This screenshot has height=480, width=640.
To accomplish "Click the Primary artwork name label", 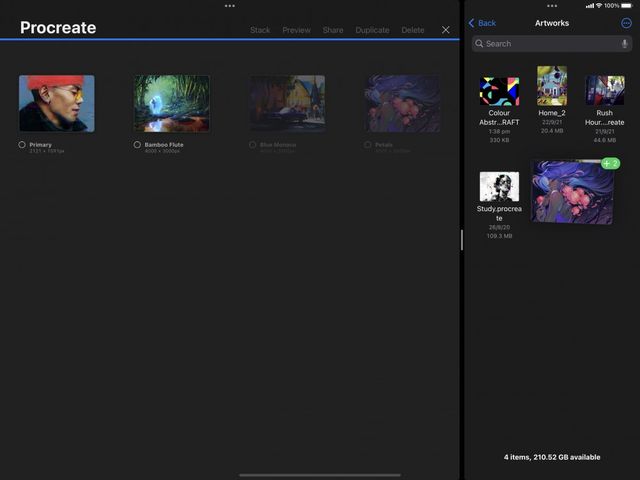I will coord(40,144).
